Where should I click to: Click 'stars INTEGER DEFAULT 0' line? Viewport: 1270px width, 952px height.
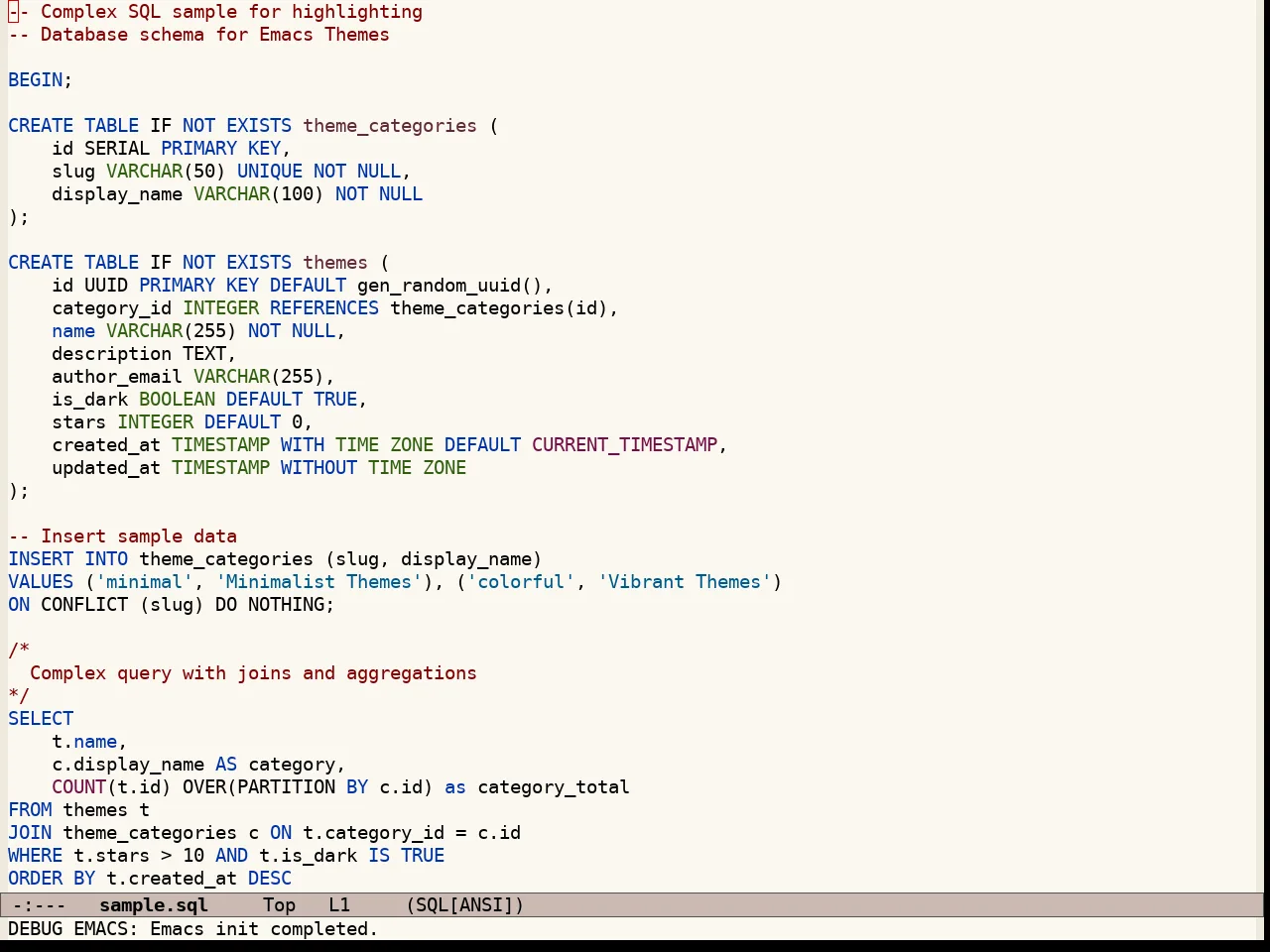tap(183, 421)
